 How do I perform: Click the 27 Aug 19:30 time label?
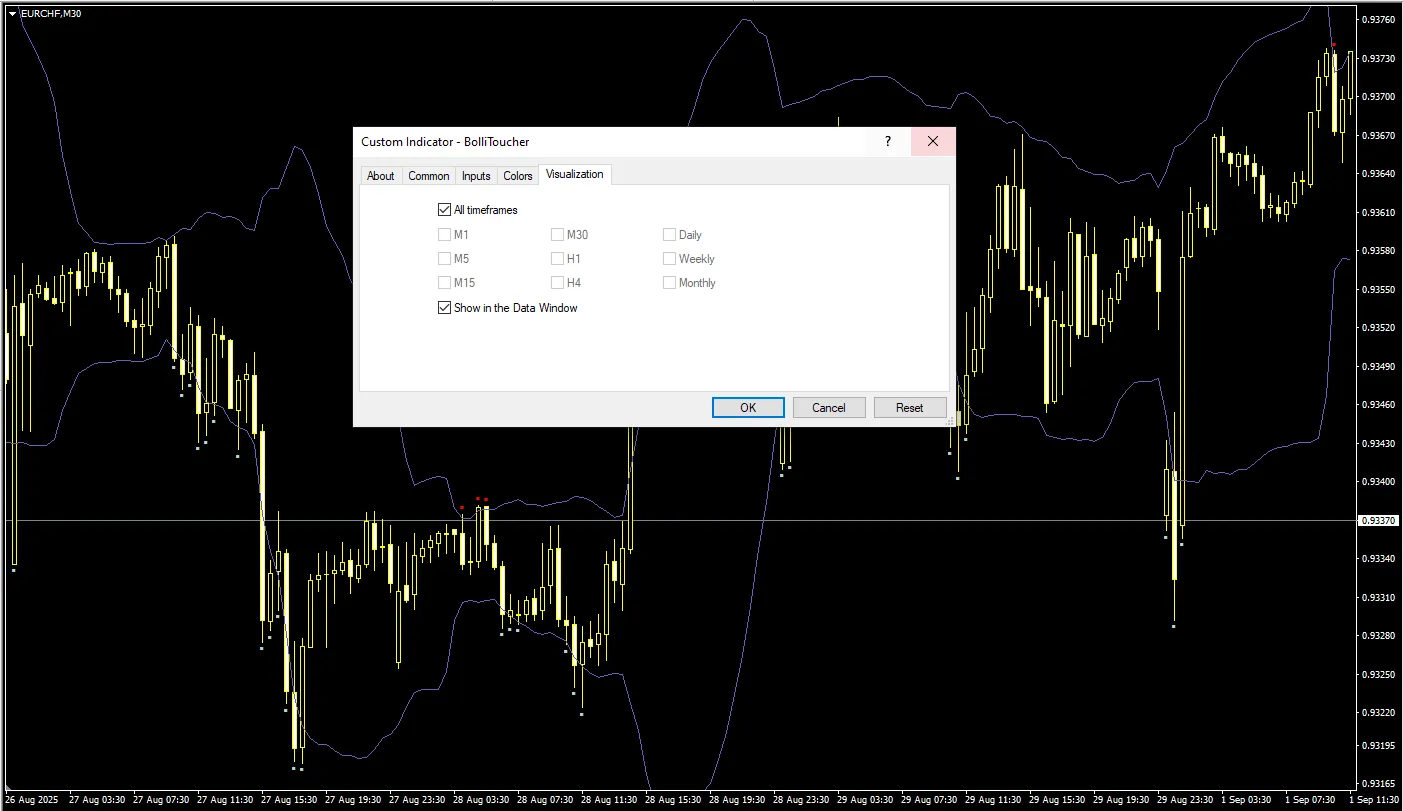[354, 801]
